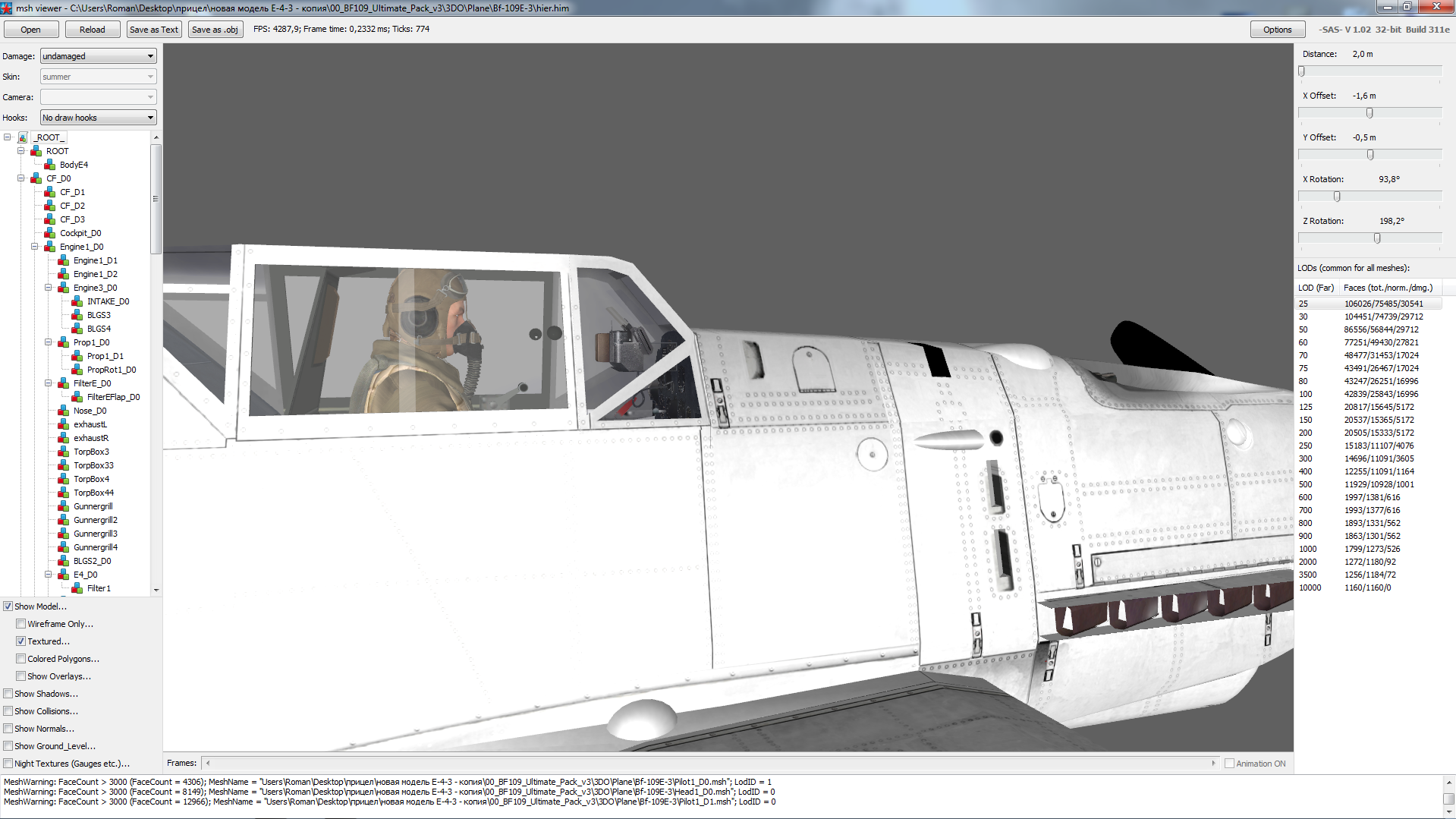Collapse the Prop1_D0 tree node
This screenshot has height=819, width=1456.
point(49,342)
